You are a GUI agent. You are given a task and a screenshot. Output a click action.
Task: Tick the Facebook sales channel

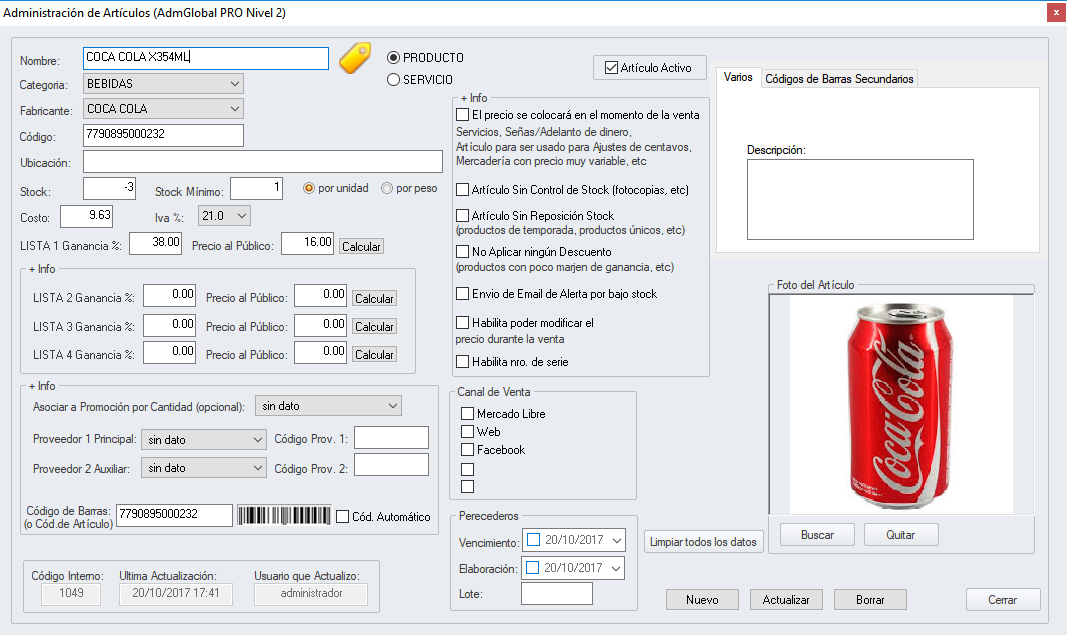pyautogui.click(x=467, y=449)
